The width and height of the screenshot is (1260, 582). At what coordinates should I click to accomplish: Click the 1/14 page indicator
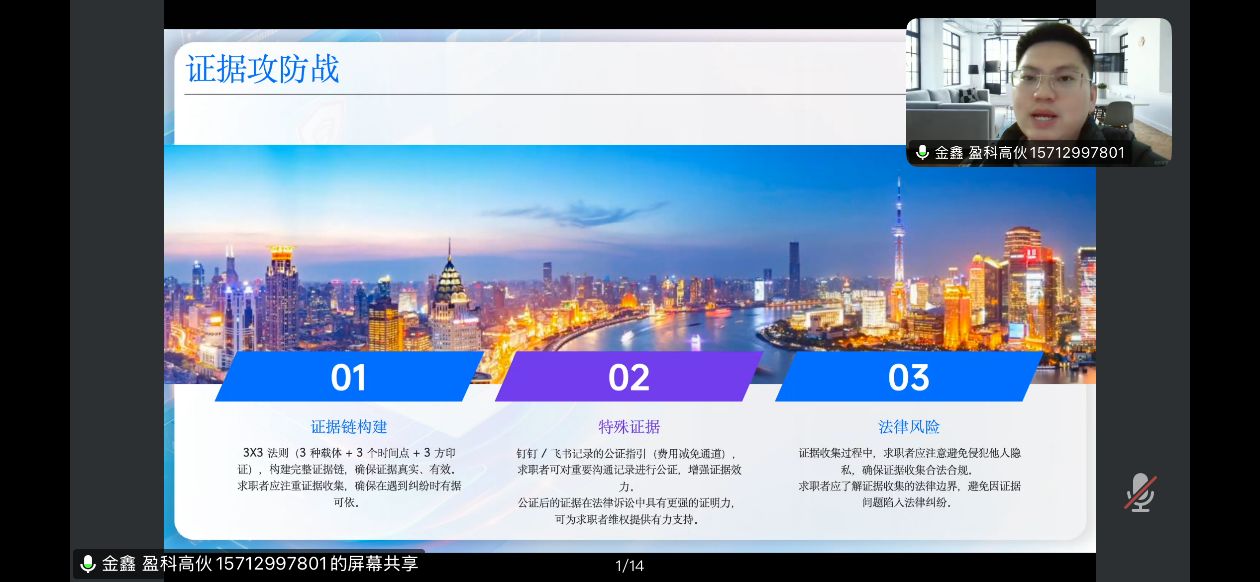tap(629, 566)
